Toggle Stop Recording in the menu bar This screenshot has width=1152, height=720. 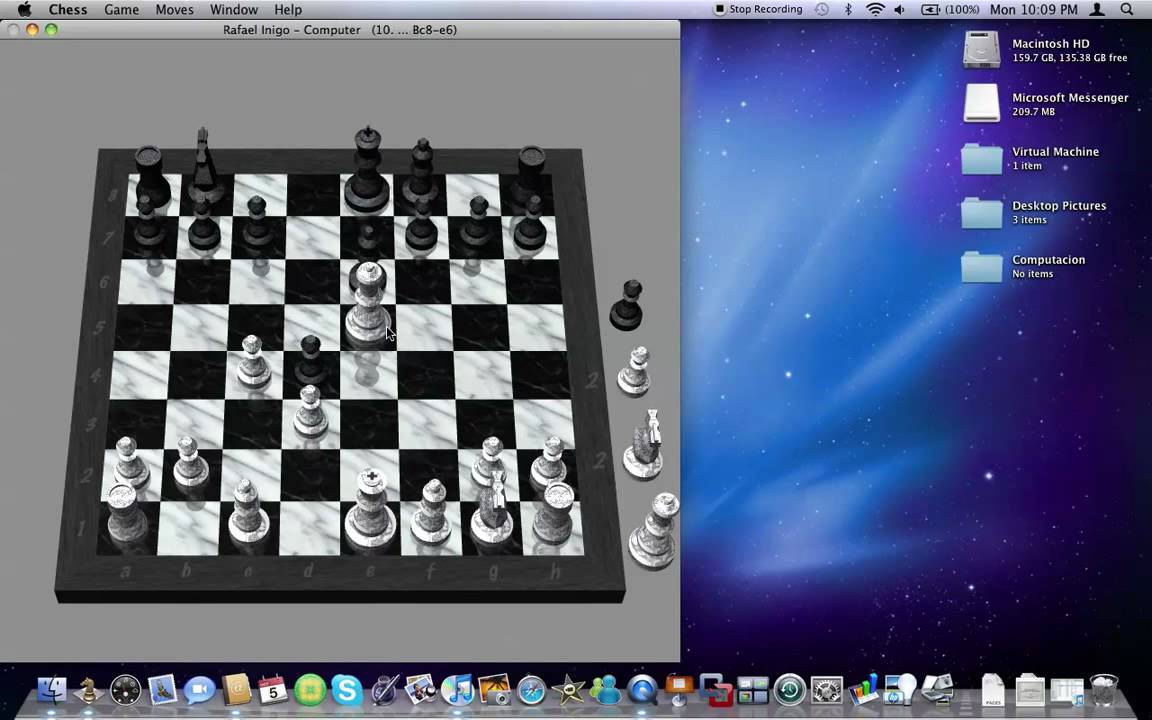pyautogui.click(x=759, y=9)
